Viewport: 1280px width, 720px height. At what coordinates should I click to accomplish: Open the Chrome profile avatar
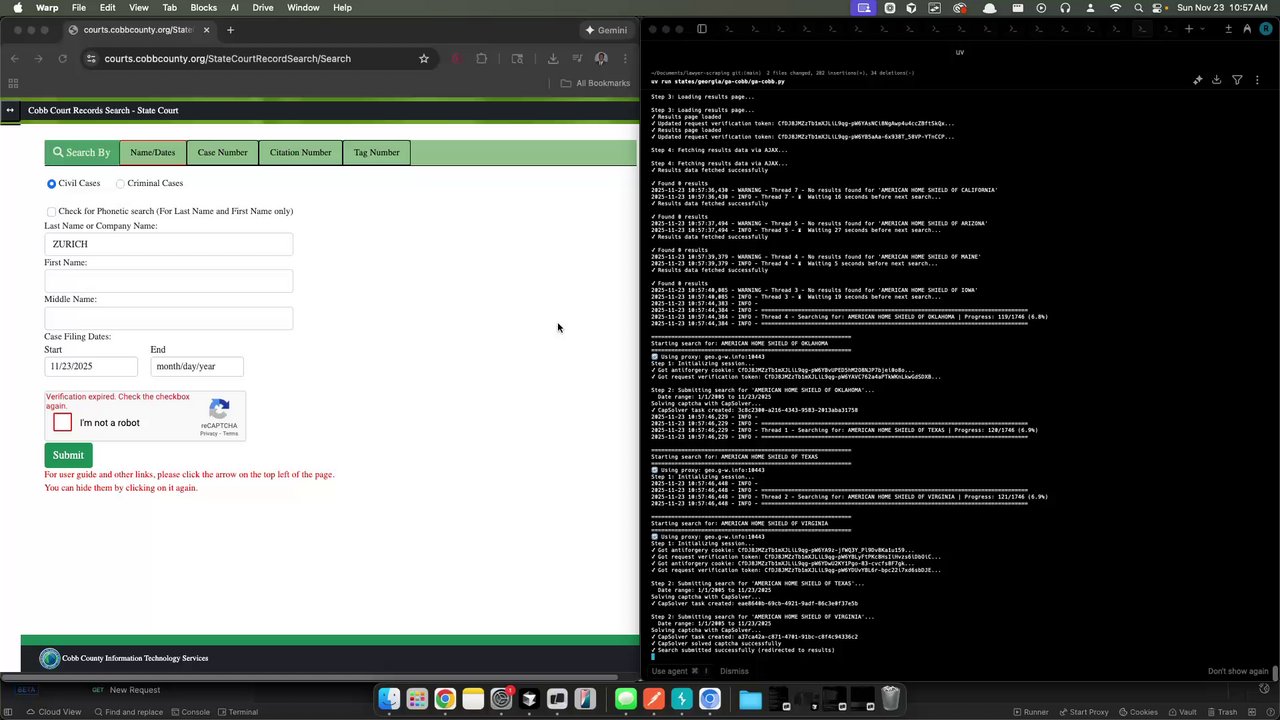point(601,59)
